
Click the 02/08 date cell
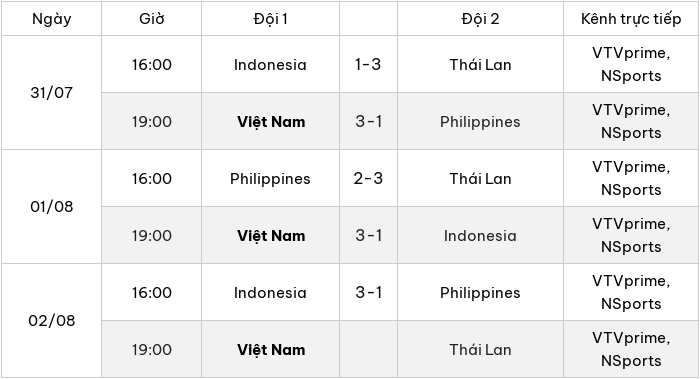(51, 321)
